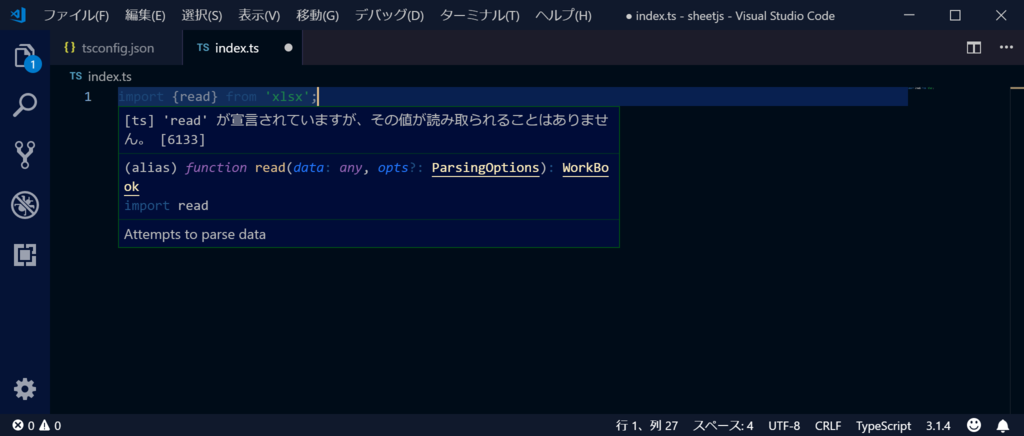Change indentation via スペース: 4
This screenshot has width=1024, height=436.
(723, 426)
